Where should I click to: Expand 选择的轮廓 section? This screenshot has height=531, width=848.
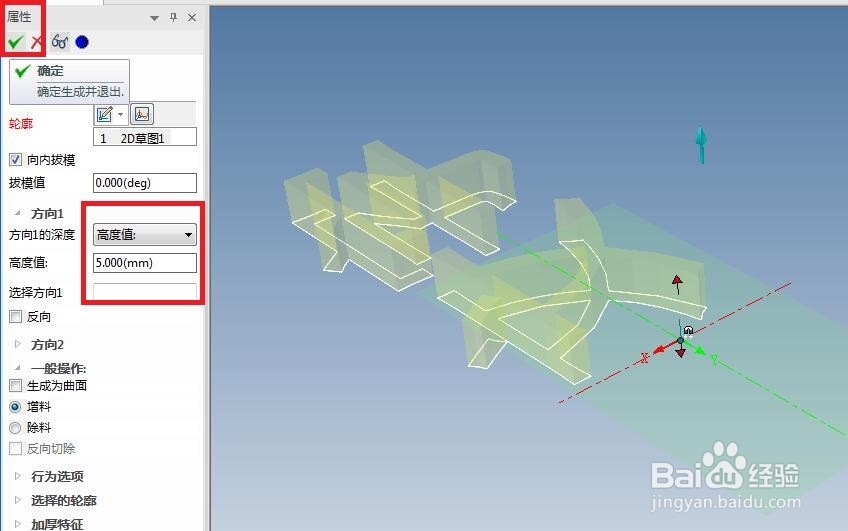(x=18, y=500)
